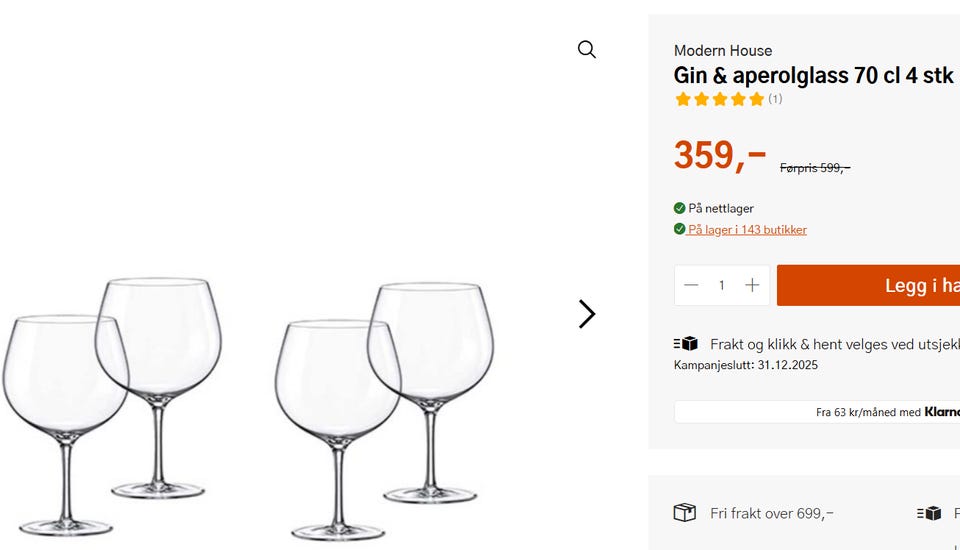Click the Modern House brand name
Screen dimensions: 960x550
pyautogui.click(x=723, y=51)
